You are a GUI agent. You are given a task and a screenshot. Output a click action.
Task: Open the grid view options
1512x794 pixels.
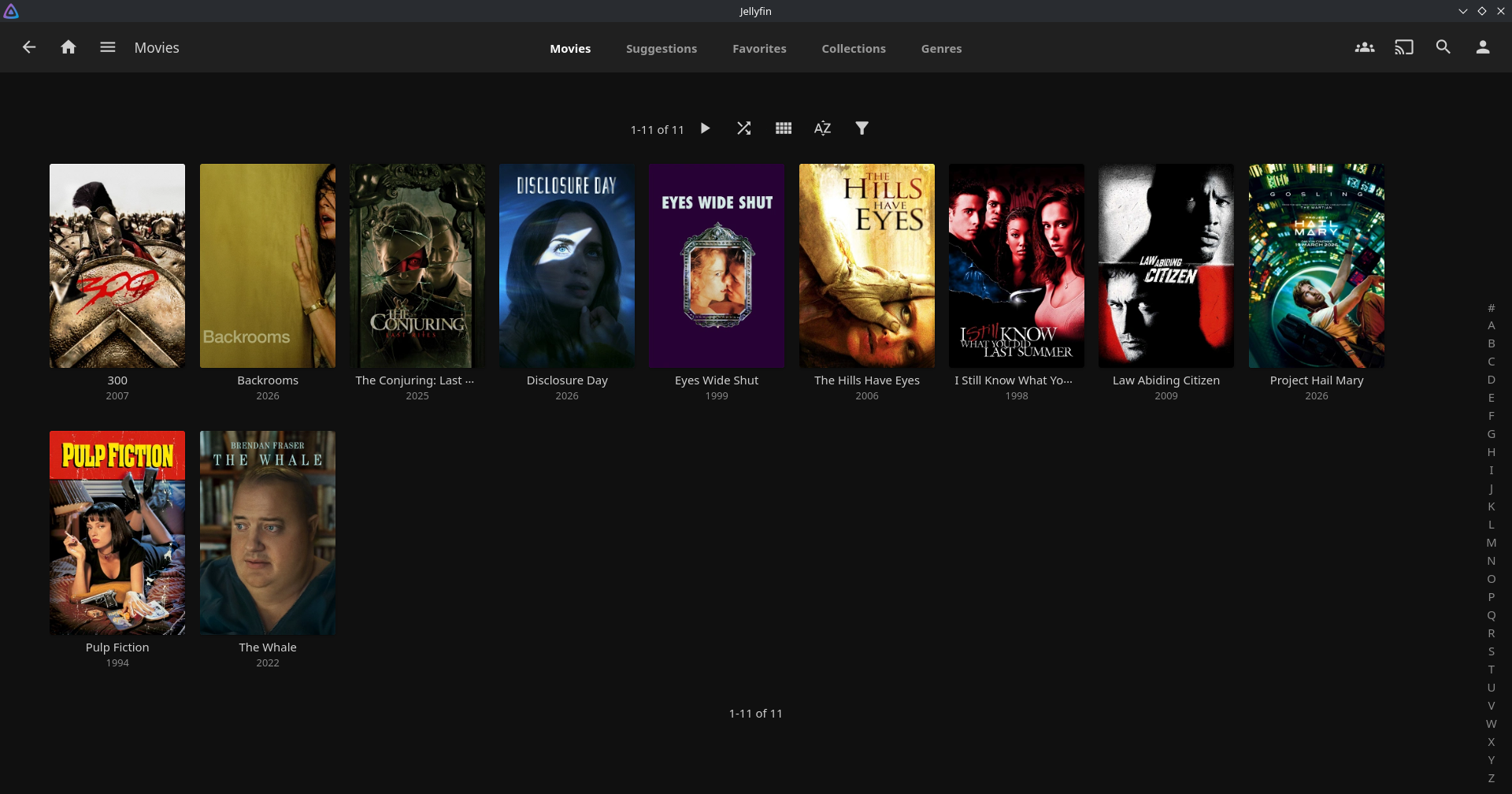[784, 128]
